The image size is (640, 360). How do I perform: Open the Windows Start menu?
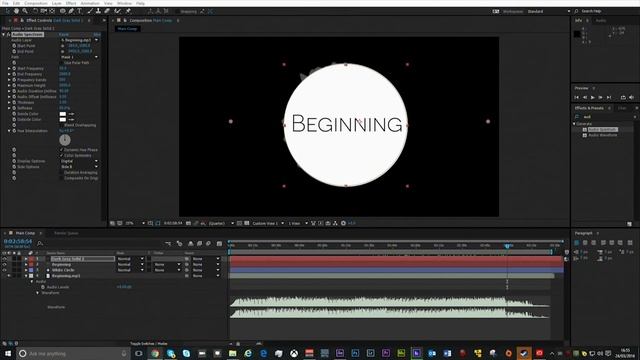7,353
